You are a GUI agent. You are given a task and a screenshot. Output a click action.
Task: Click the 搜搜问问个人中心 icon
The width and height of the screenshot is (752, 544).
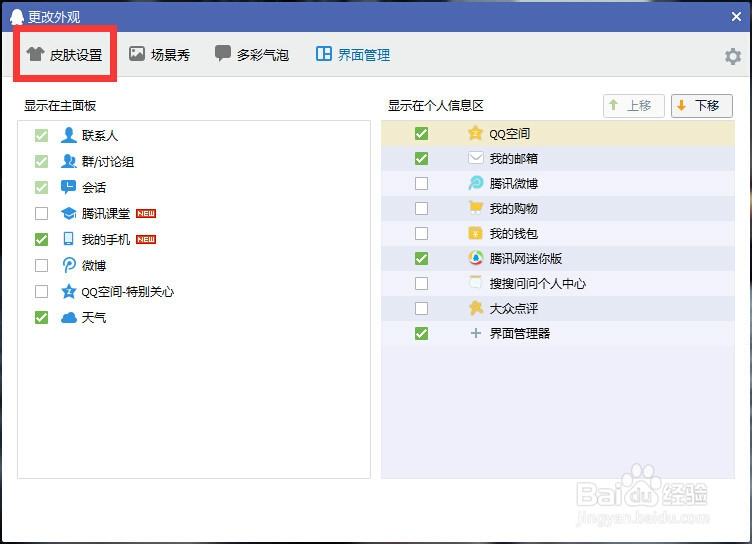pos(475,283)
